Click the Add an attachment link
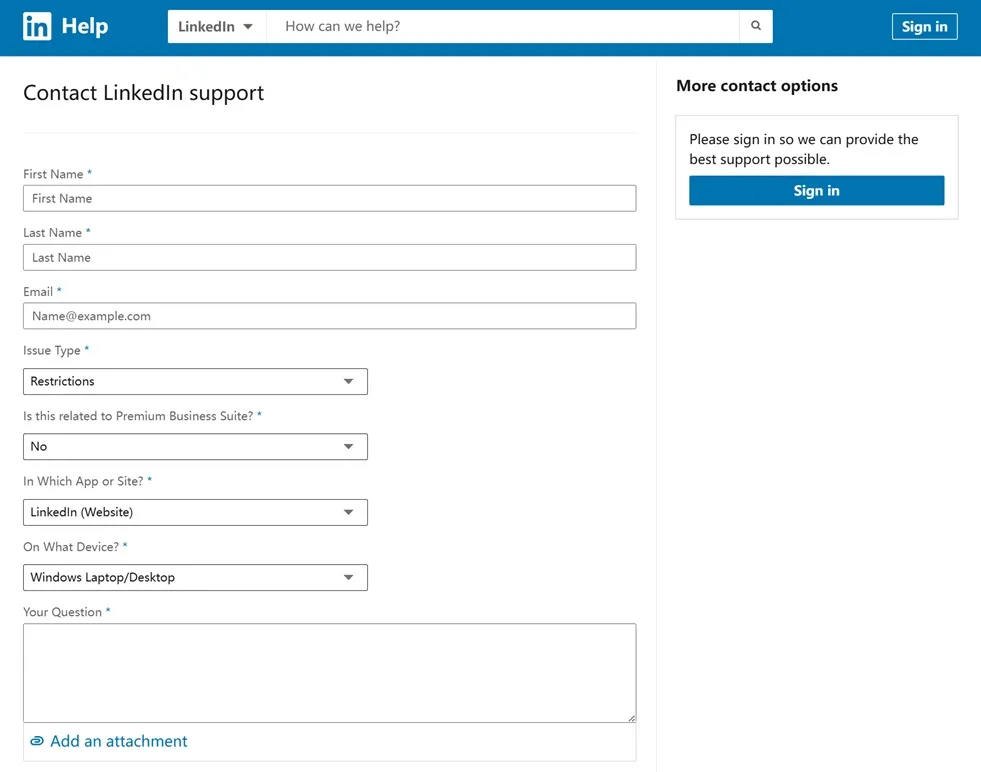 118,741
